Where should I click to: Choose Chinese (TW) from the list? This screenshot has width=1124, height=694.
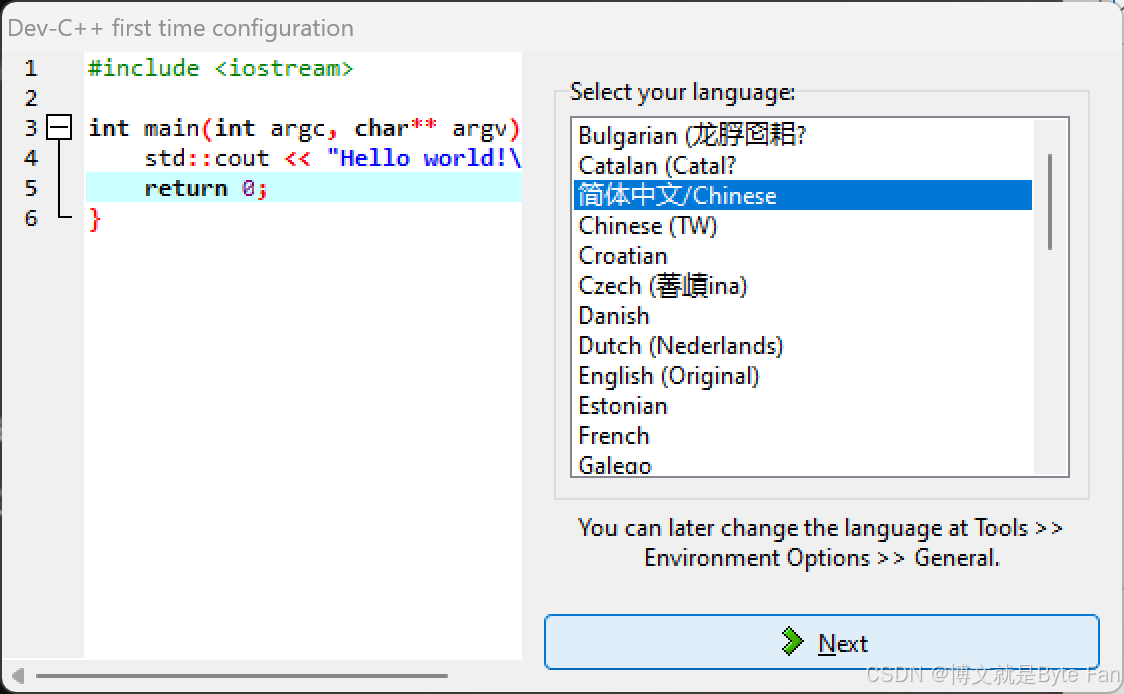tap(803, 226)
